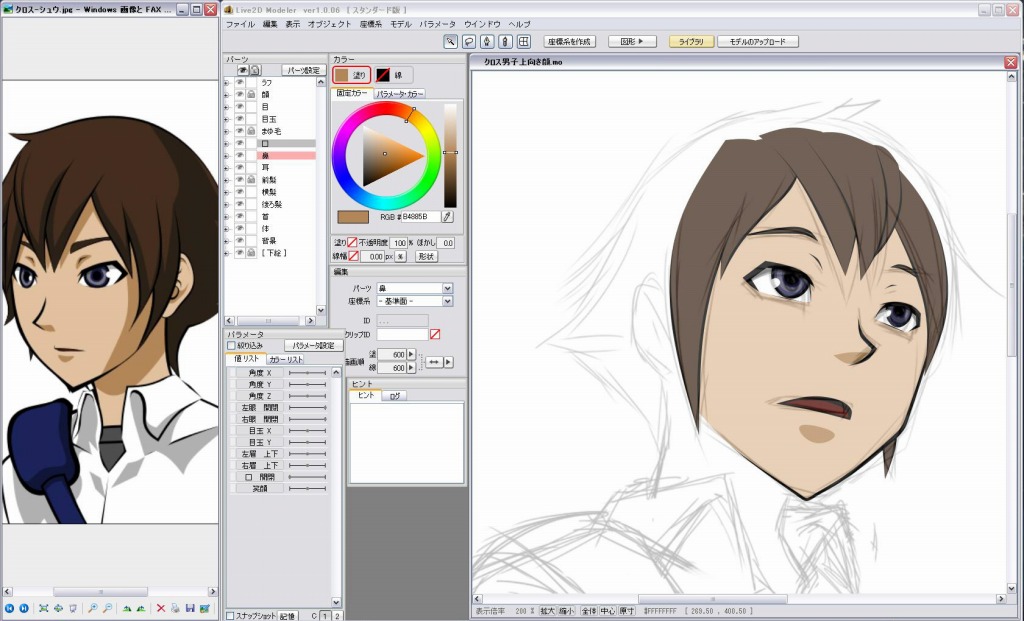The image size is (1024, 621).
Task: Expand the 耳 part tree node
Action: pos(227,168)
